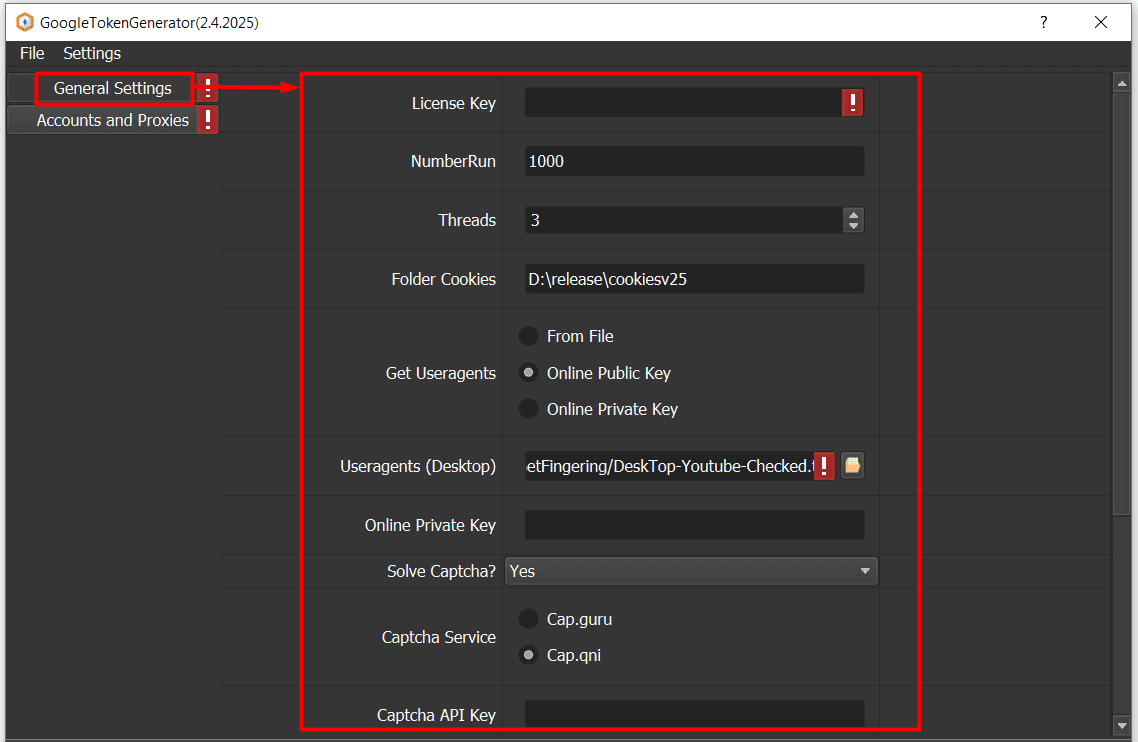The image size is (1138, 742).
Task: Click the NumberRun field showing 1000
Action: (x=695, y=161)
